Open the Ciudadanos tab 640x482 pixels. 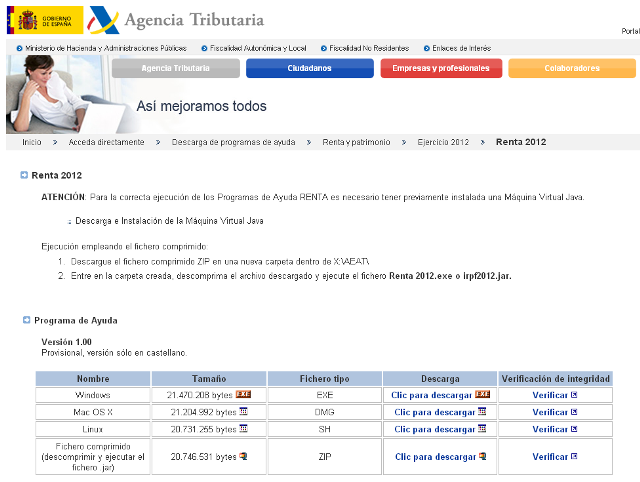pos(309,68)
